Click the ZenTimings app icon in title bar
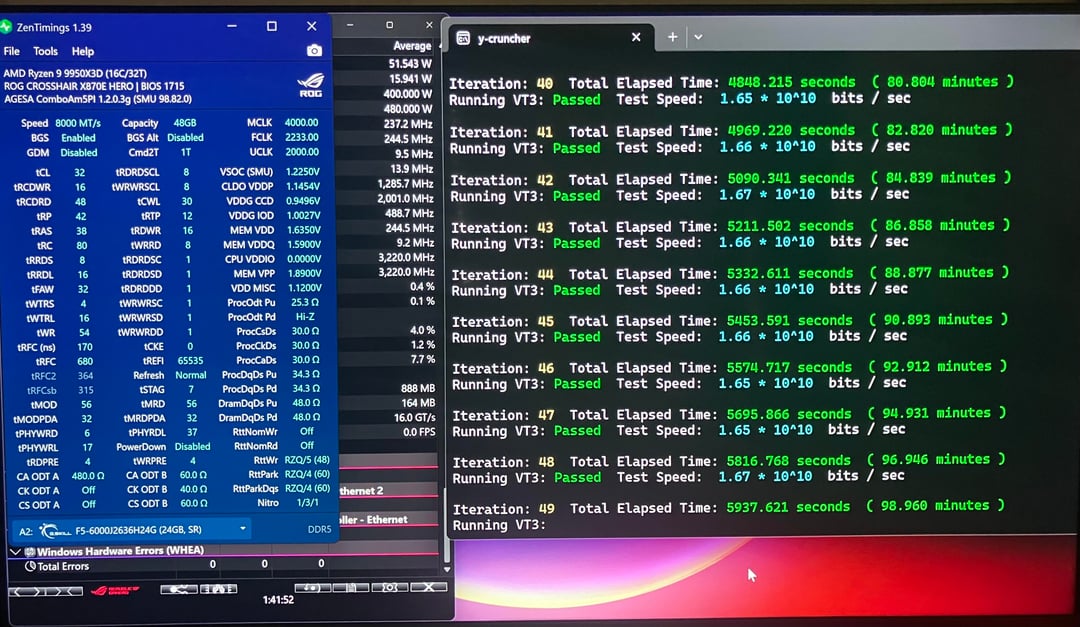The height and width of the screenshot is (627, 1080). (6, 27)
